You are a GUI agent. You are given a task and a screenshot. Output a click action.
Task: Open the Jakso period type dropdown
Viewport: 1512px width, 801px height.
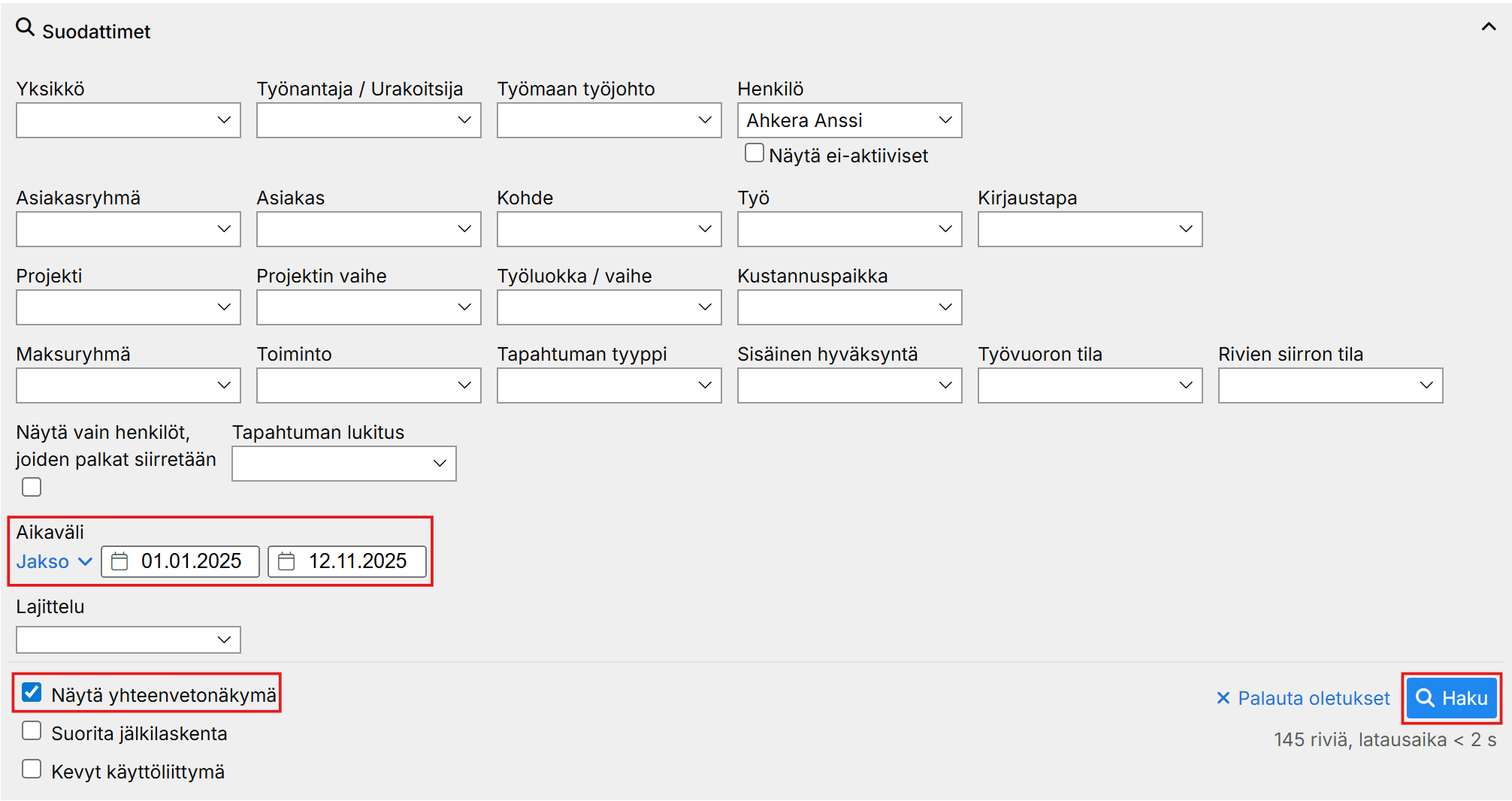click(x=54, y=561)
